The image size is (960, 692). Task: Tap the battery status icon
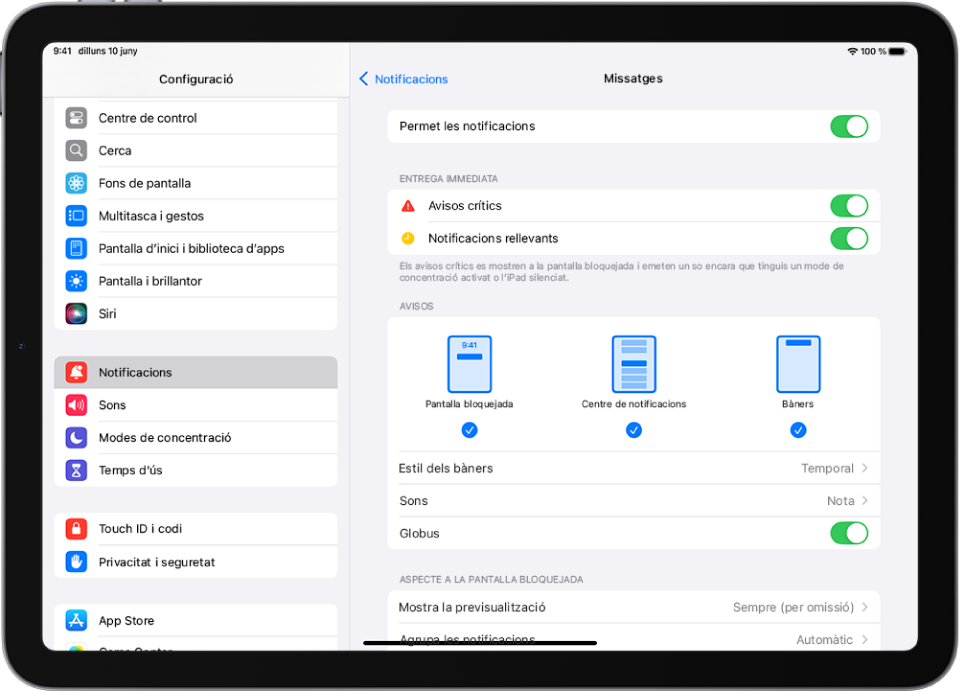coord(898,51)
